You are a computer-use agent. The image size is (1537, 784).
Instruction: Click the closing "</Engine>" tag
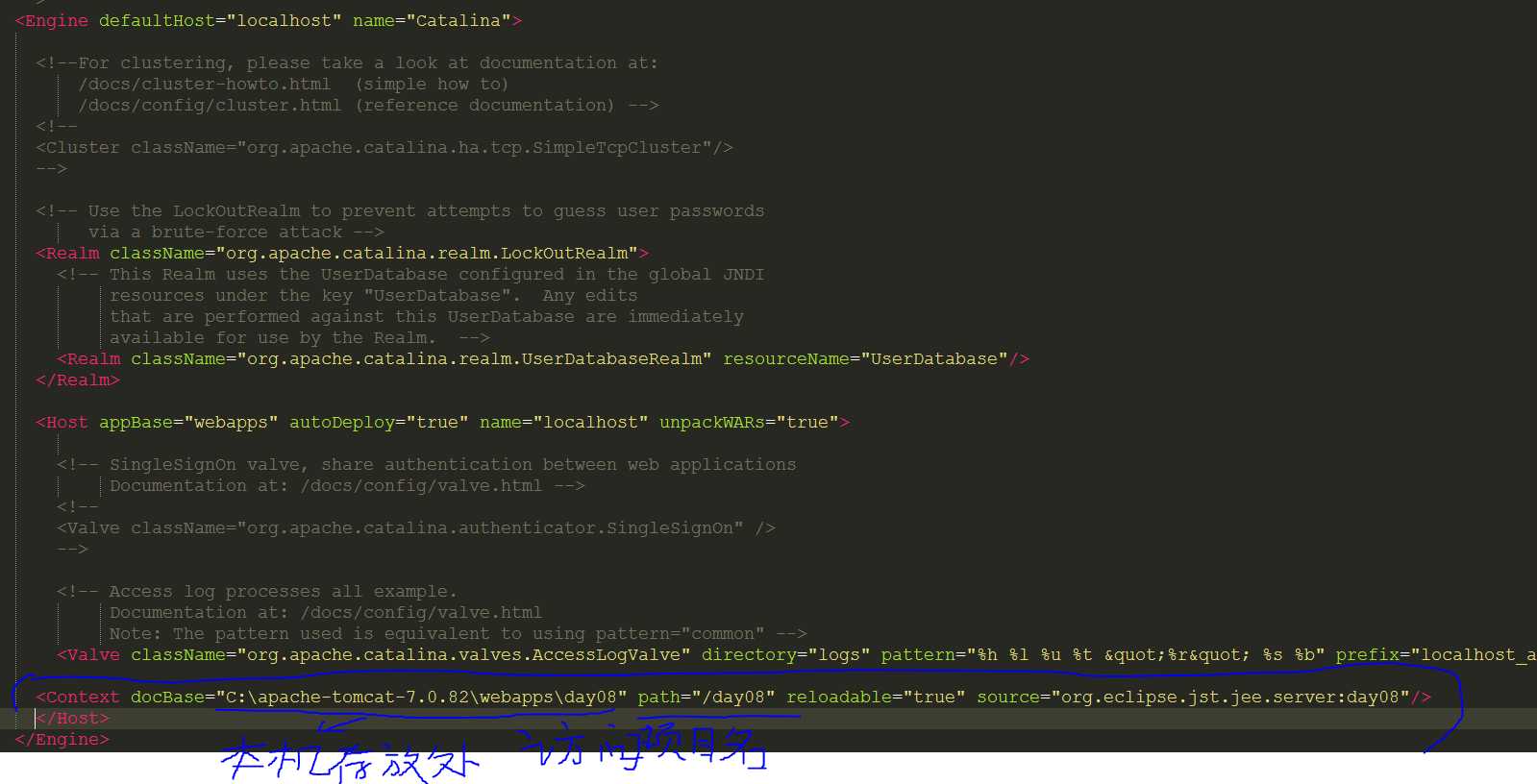(x=62, y=739)
